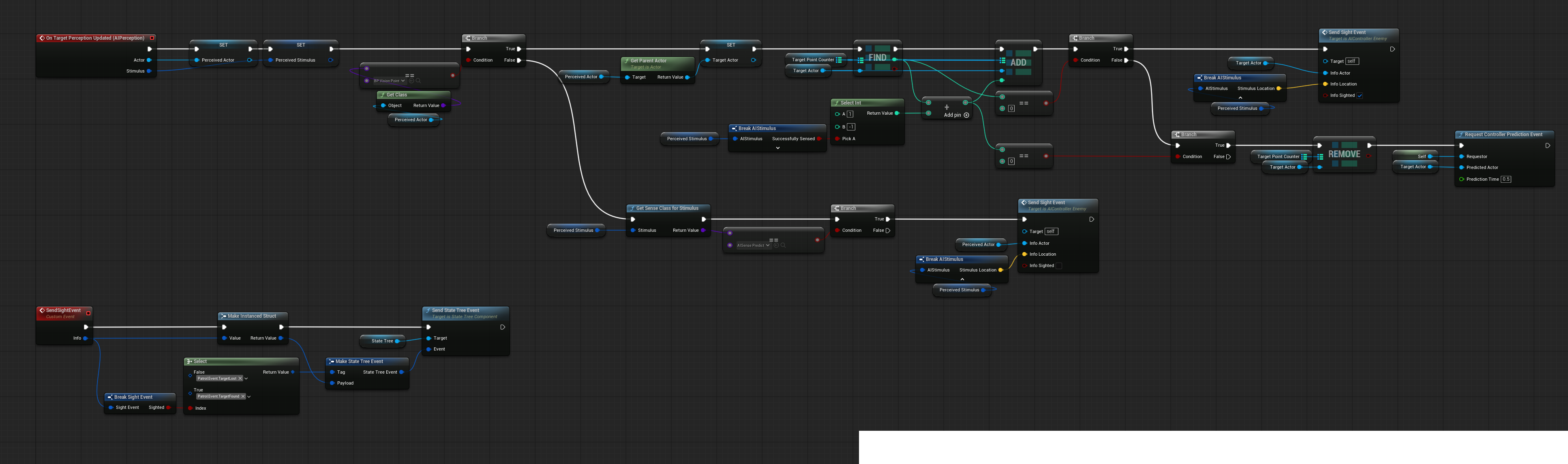The width and height of the screenshot is (1568, 464).
Task: Click the REMOVE map node icon
Action: (x=1344, y=154)
